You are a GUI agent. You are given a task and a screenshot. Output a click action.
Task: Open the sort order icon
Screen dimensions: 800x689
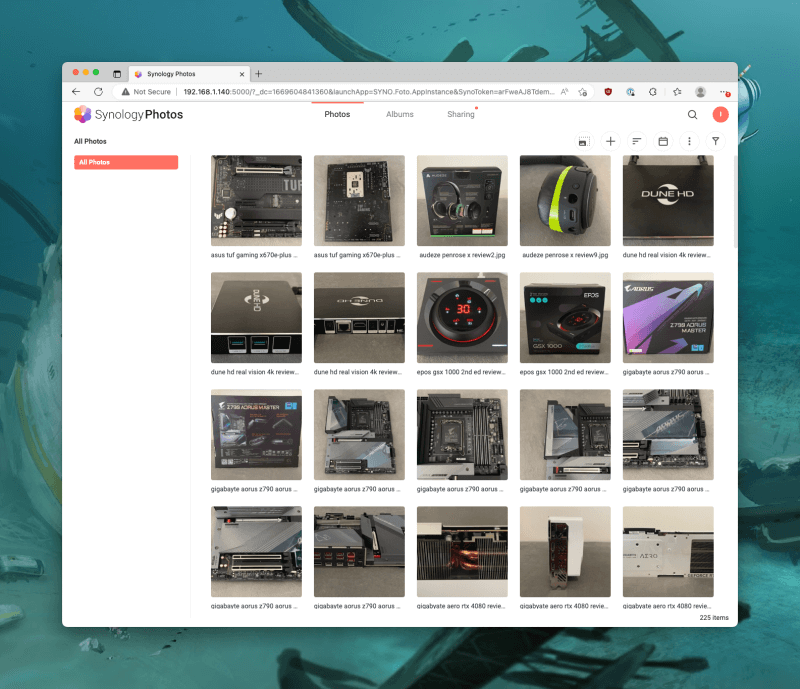click(636, 141)
